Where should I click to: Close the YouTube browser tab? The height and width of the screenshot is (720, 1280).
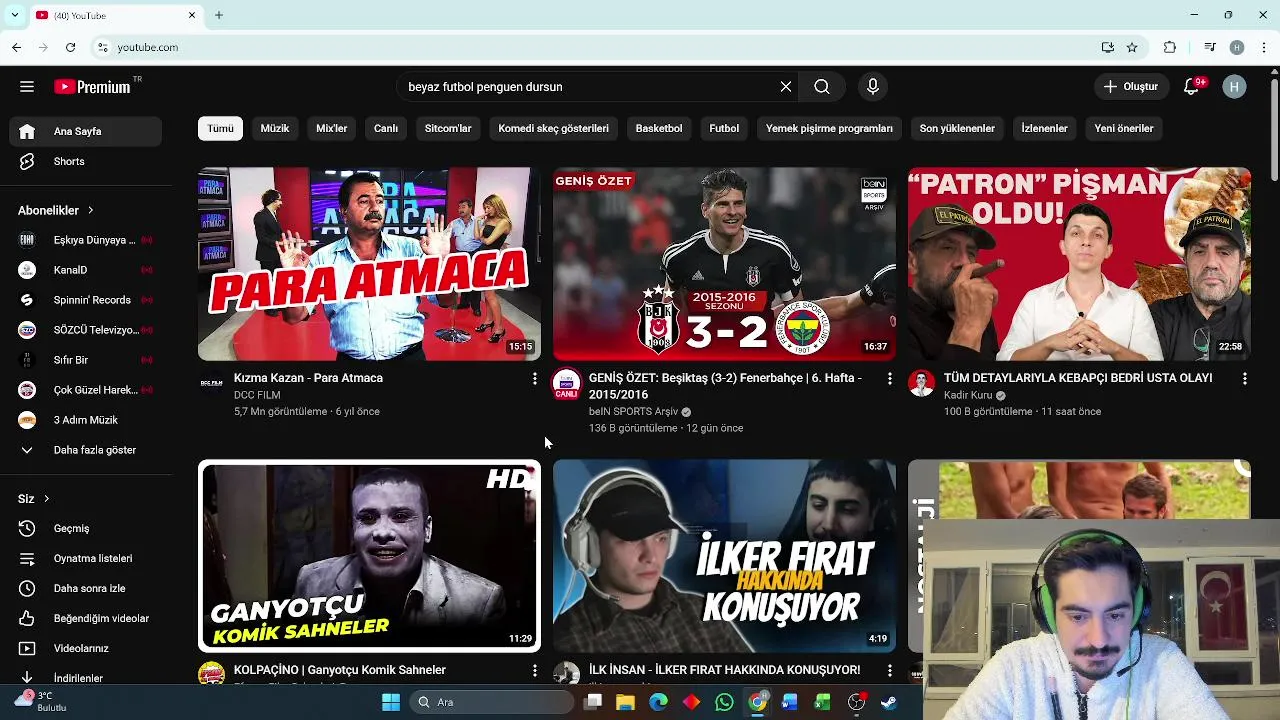pos(192,15)
